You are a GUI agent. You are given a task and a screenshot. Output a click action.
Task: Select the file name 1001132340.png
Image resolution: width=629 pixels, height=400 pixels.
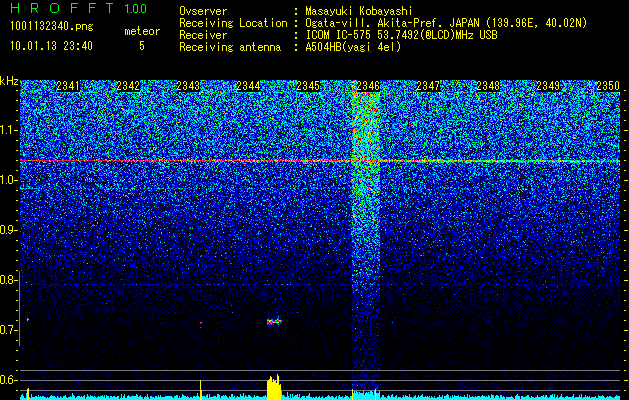[52, 27]
